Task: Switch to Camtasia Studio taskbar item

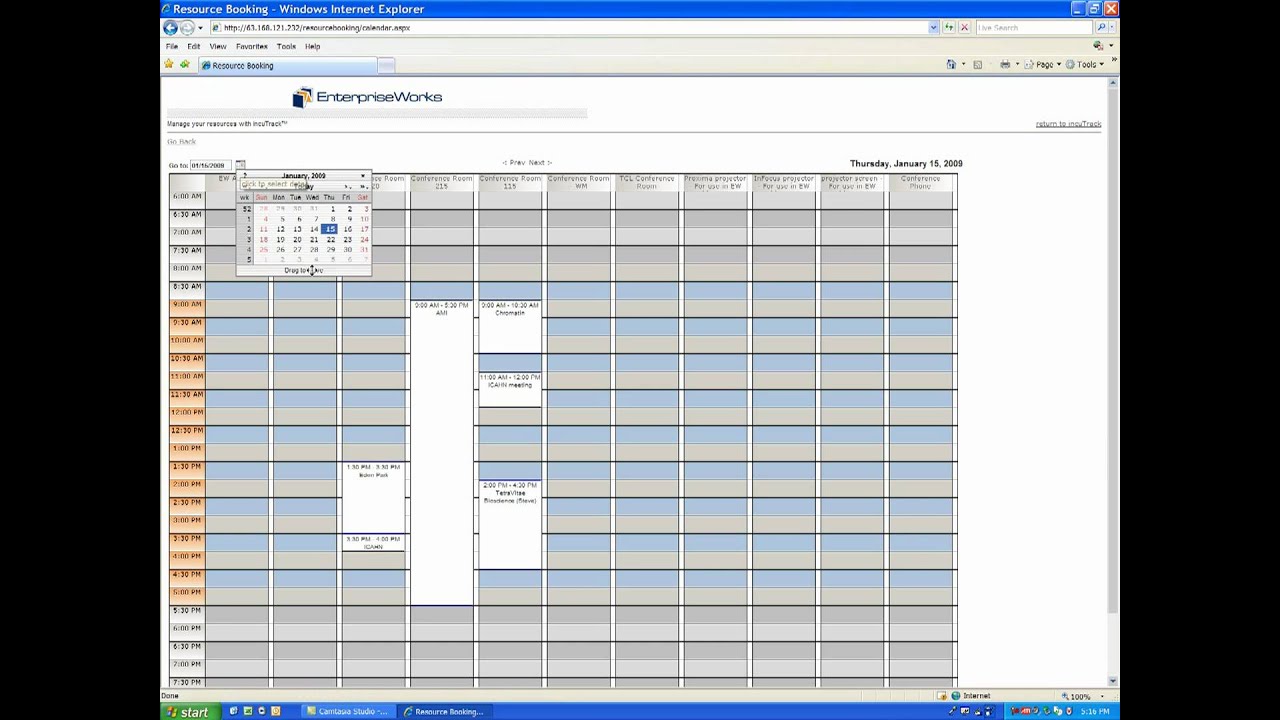Action: tap(347, 712)
